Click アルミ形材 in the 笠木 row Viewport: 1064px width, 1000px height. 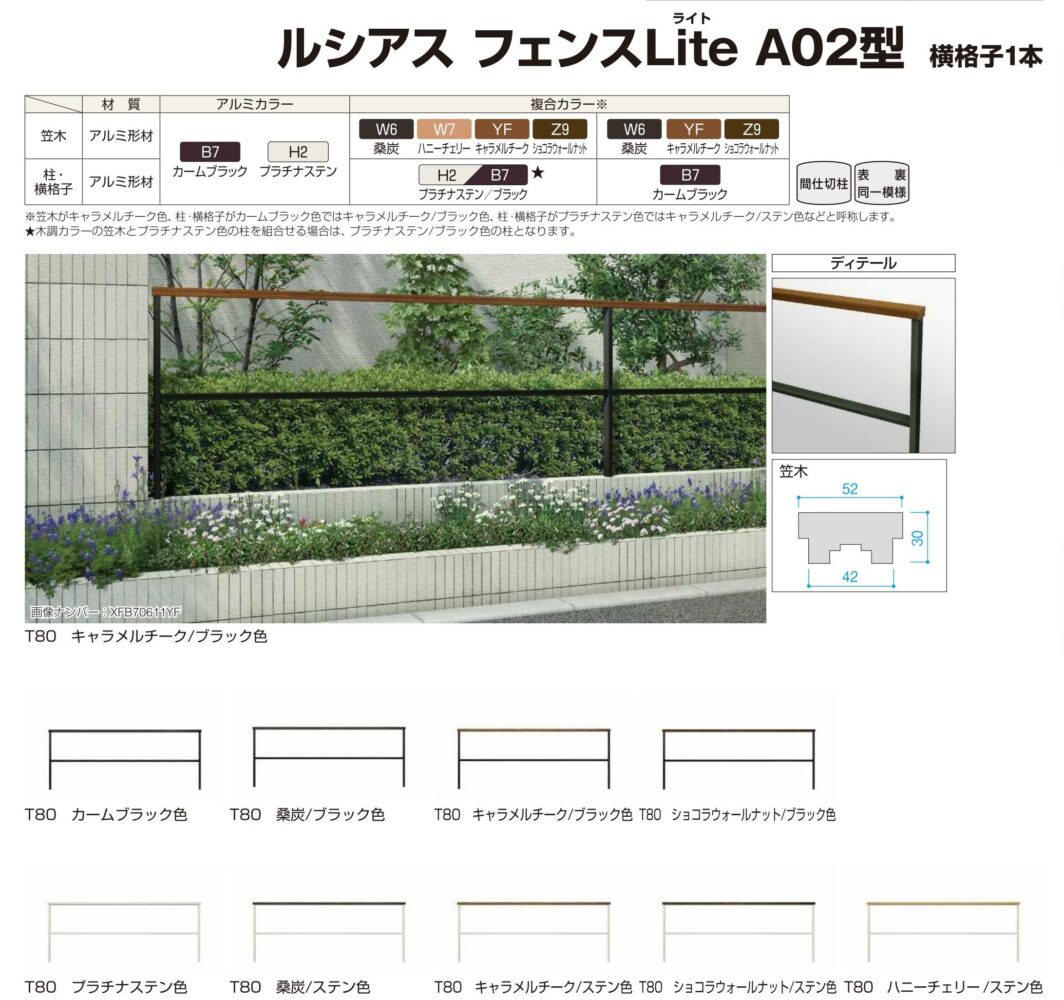point(121,136)
